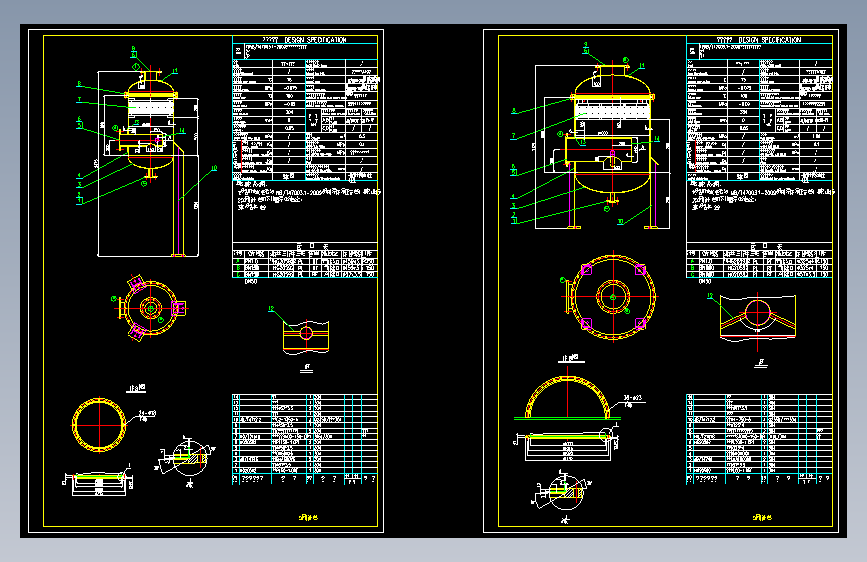Pick the three-lug plan view on left sheet
The image size is (867, 562).
[x=150, y=308]
